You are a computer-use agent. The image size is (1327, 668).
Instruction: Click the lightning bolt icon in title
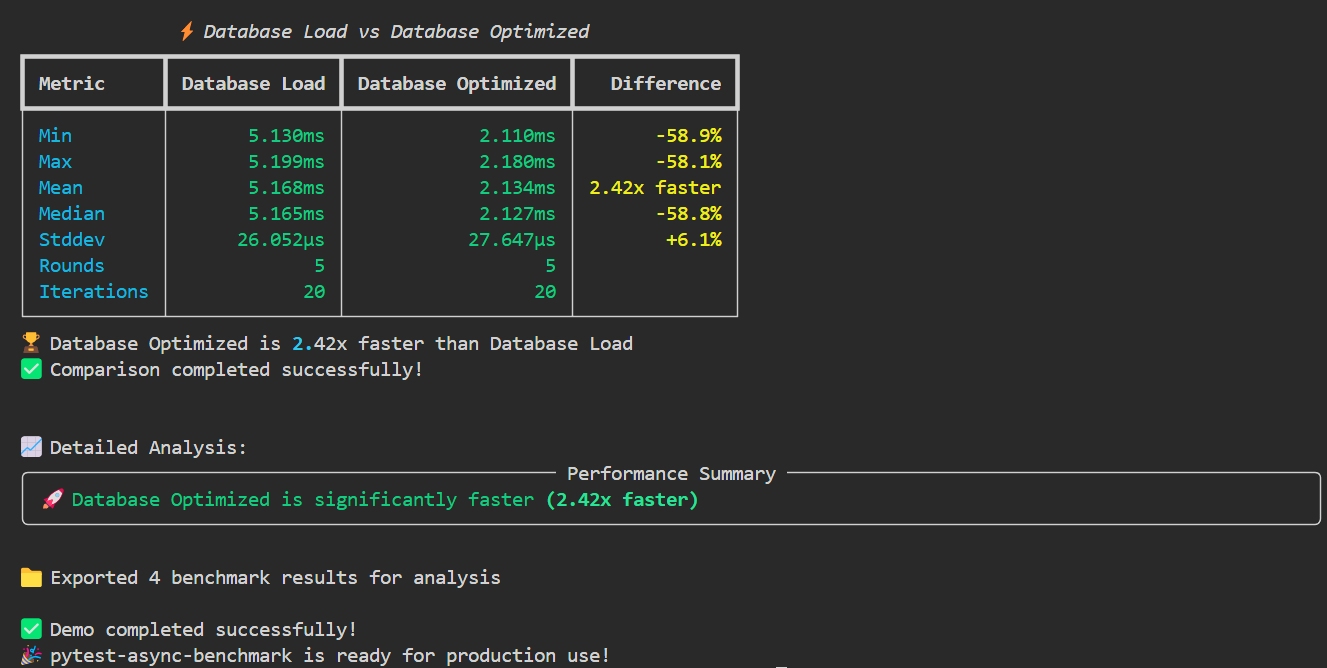tap(187, 32)
